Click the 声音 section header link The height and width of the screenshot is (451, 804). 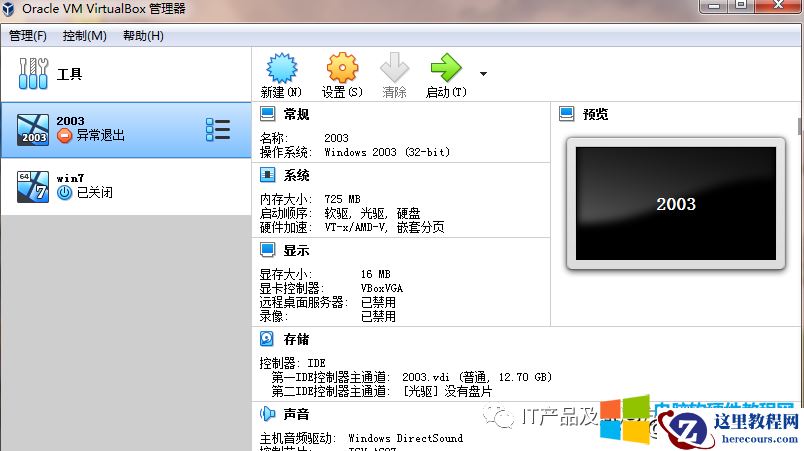[x=296, y=414]
